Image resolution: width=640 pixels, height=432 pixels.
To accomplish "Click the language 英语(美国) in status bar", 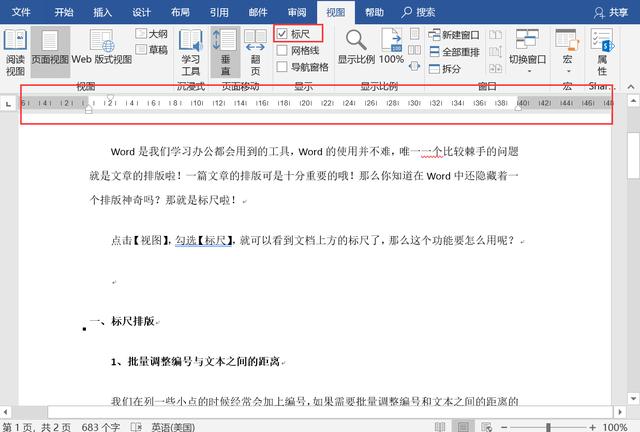I will pyautogui.click(x=173, y=427).
